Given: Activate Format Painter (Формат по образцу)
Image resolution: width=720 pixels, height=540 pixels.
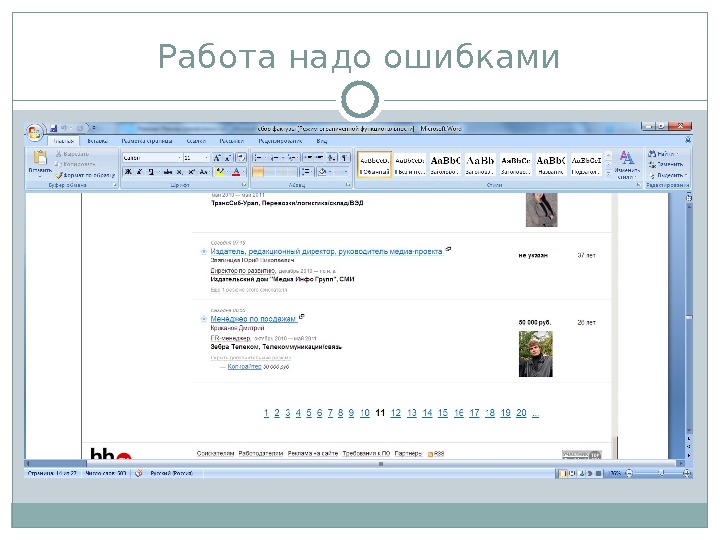Looking at the screenshot, I should pyautogui.click(x=85, y=175).
